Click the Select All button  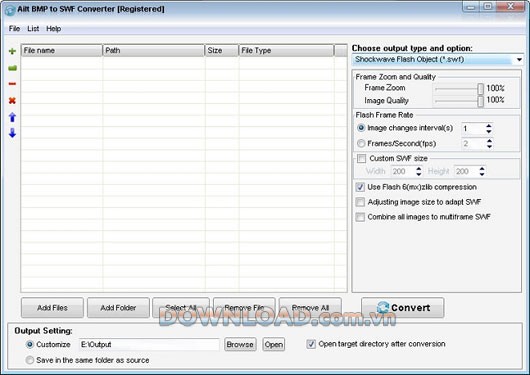(x=181, y=308)
